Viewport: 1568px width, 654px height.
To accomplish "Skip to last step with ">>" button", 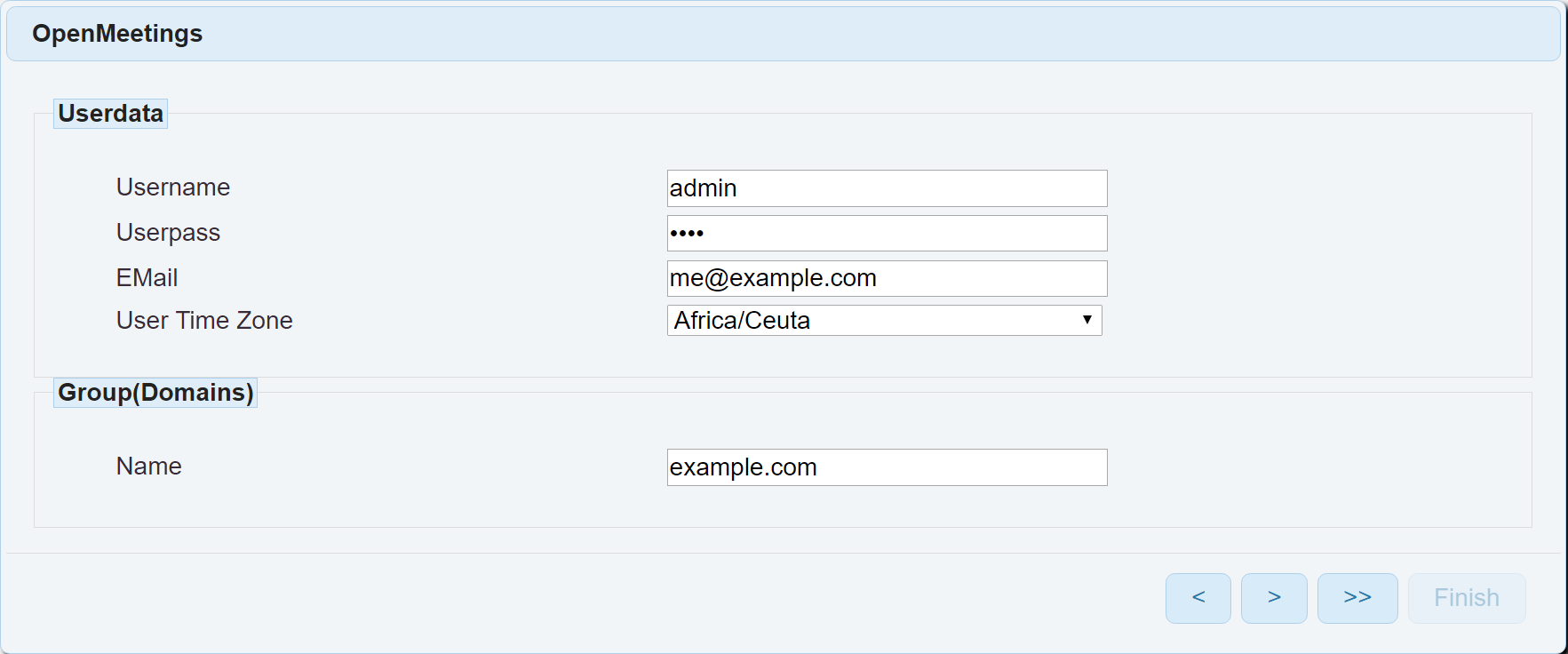I will [x=1357, y=598].
